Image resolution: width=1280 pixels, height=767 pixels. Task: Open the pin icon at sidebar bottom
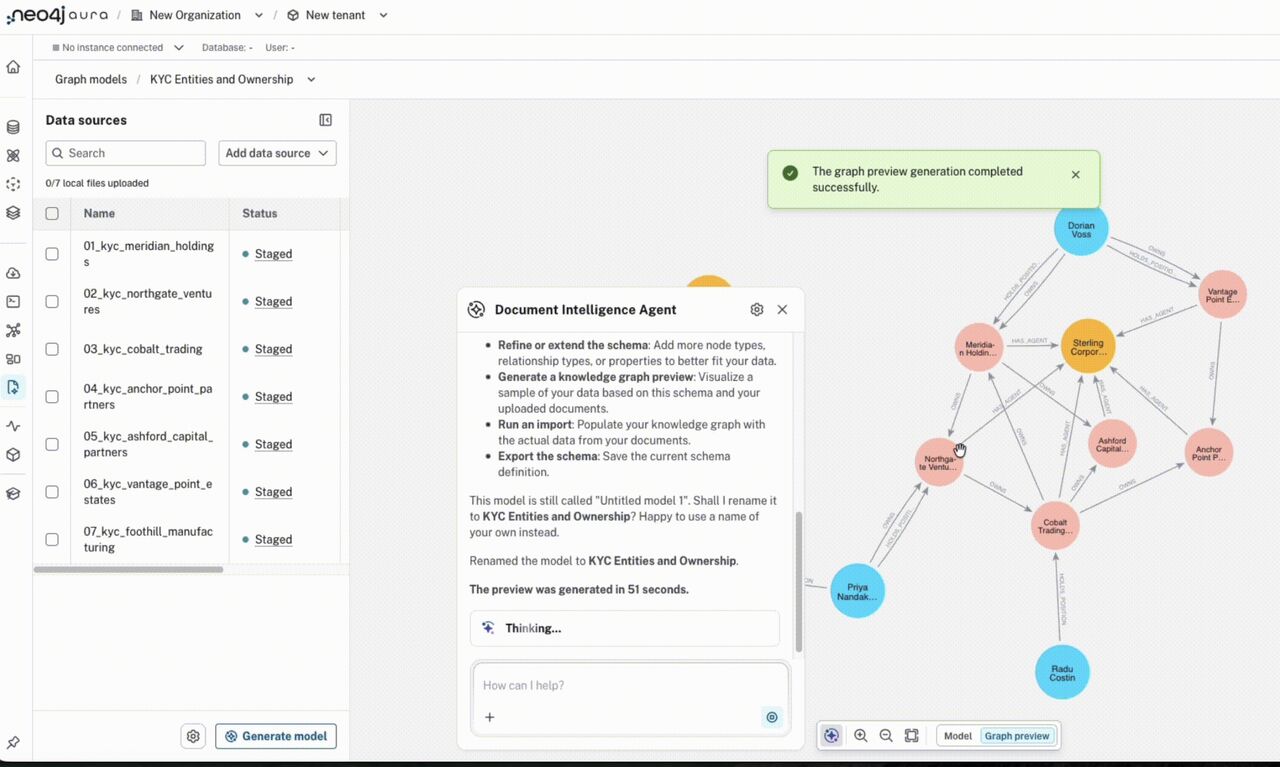pos(13,743)
